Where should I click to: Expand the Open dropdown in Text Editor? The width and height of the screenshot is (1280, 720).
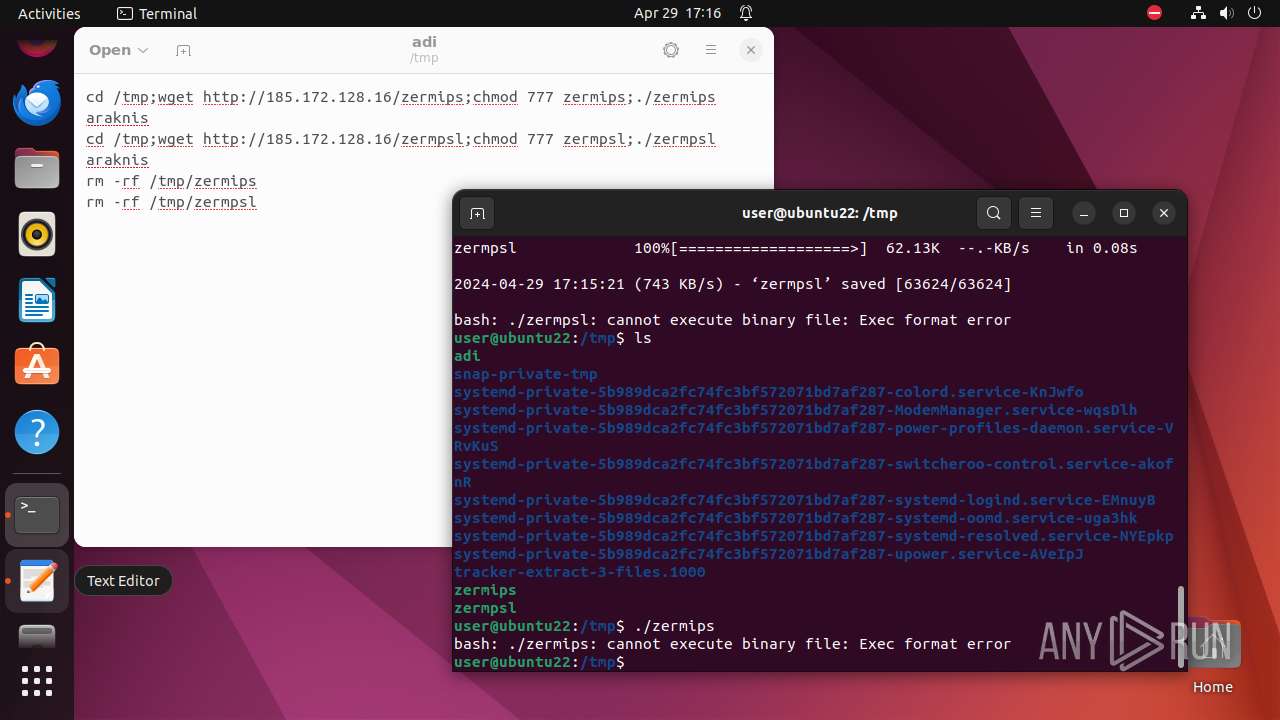click(118, 50)
